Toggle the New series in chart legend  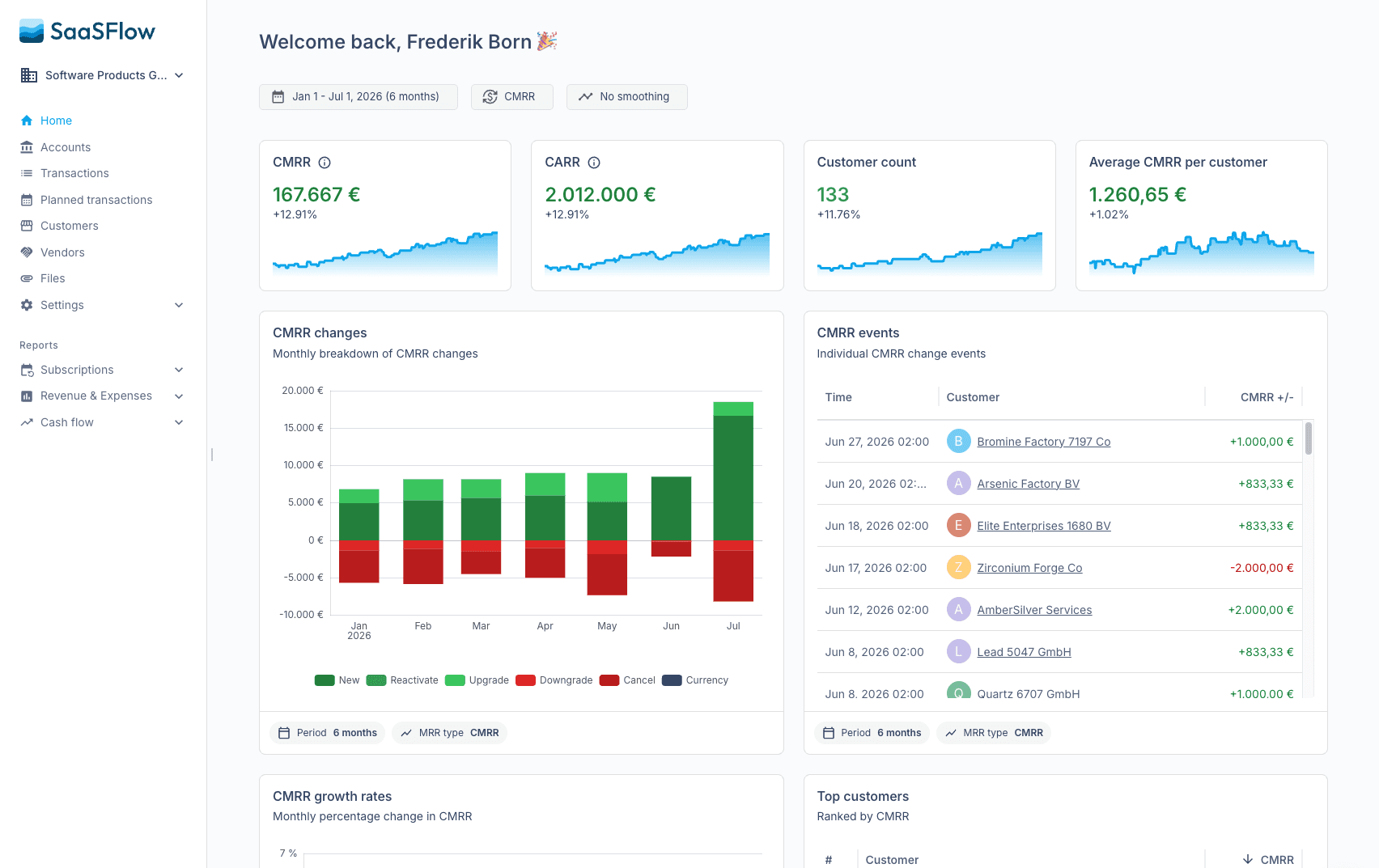coord(337,680)
